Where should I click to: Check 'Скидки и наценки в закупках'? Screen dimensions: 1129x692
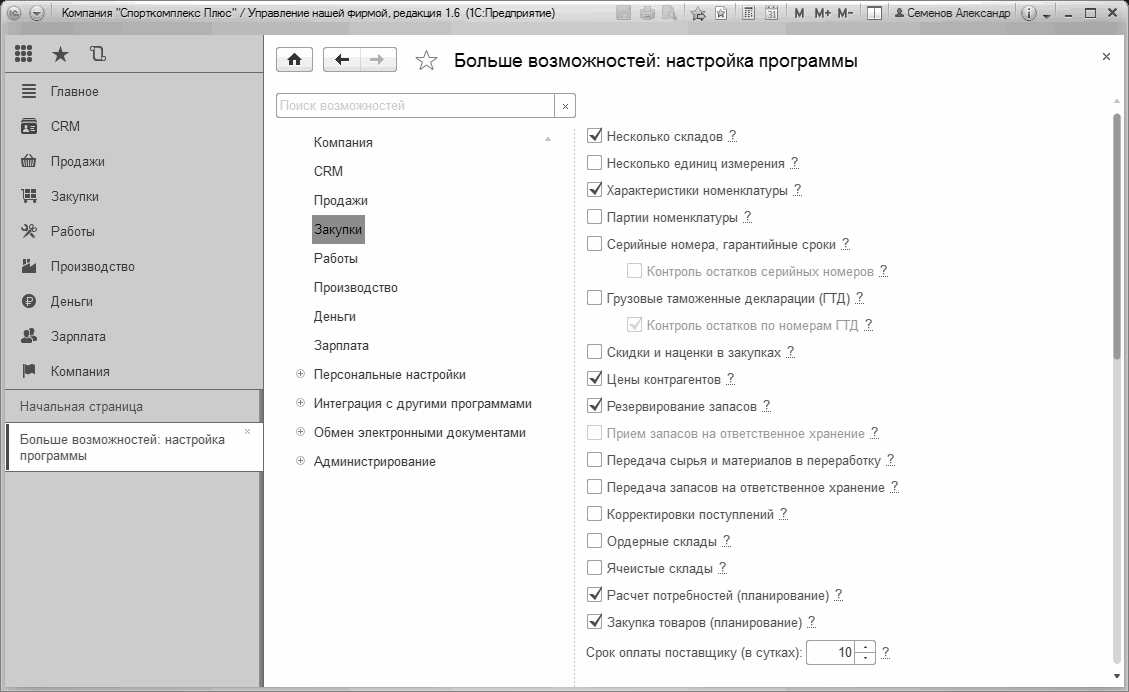pos(594,351)
